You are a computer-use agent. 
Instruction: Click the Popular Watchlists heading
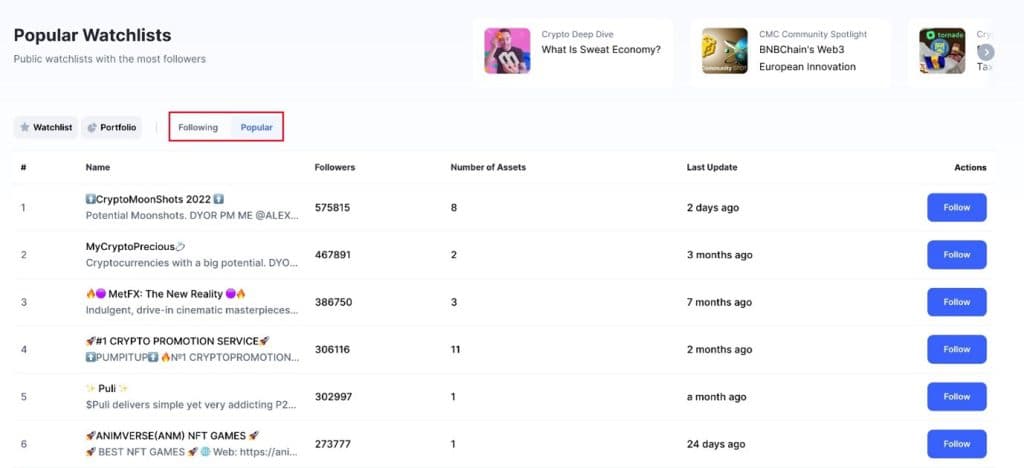92,35
